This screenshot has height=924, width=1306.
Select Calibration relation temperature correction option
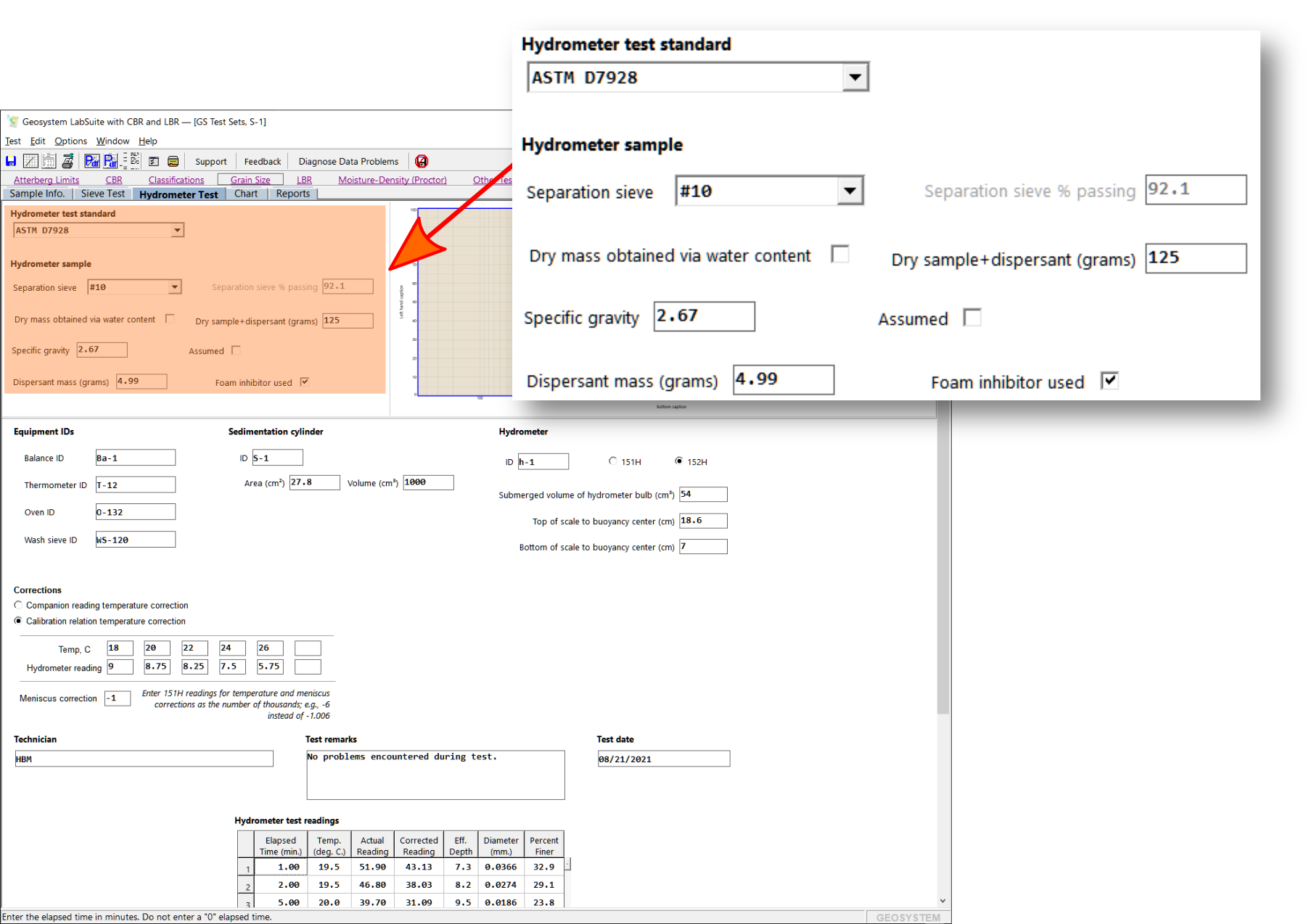click(x=19, y=621)
